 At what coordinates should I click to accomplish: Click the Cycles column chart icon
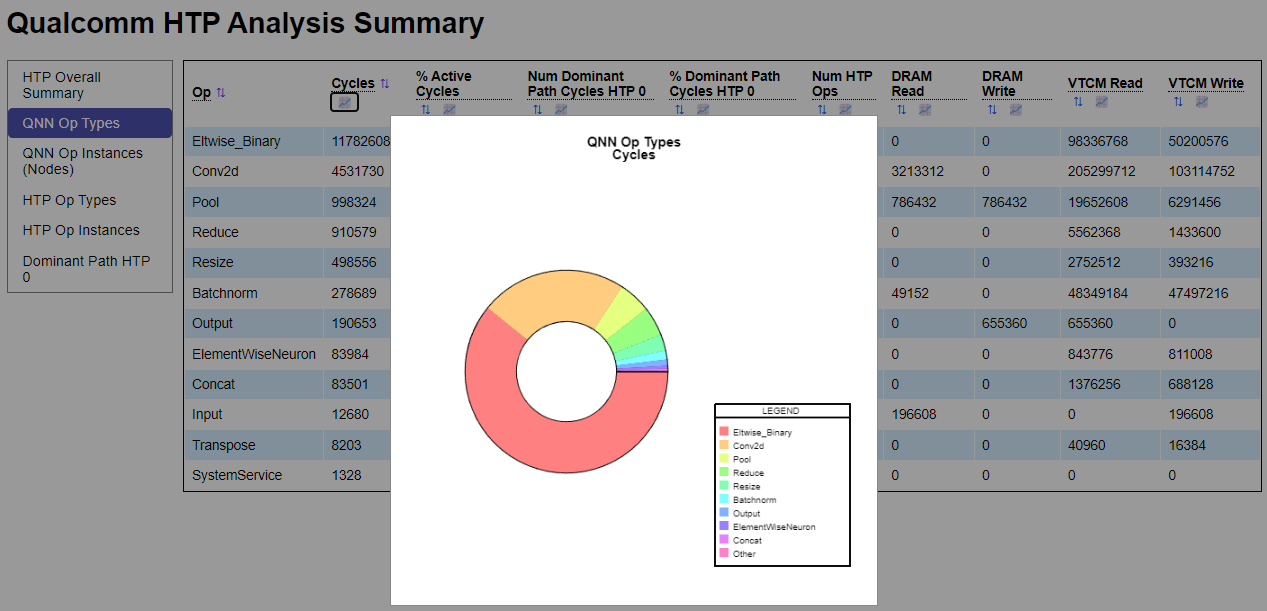[344, 102]
